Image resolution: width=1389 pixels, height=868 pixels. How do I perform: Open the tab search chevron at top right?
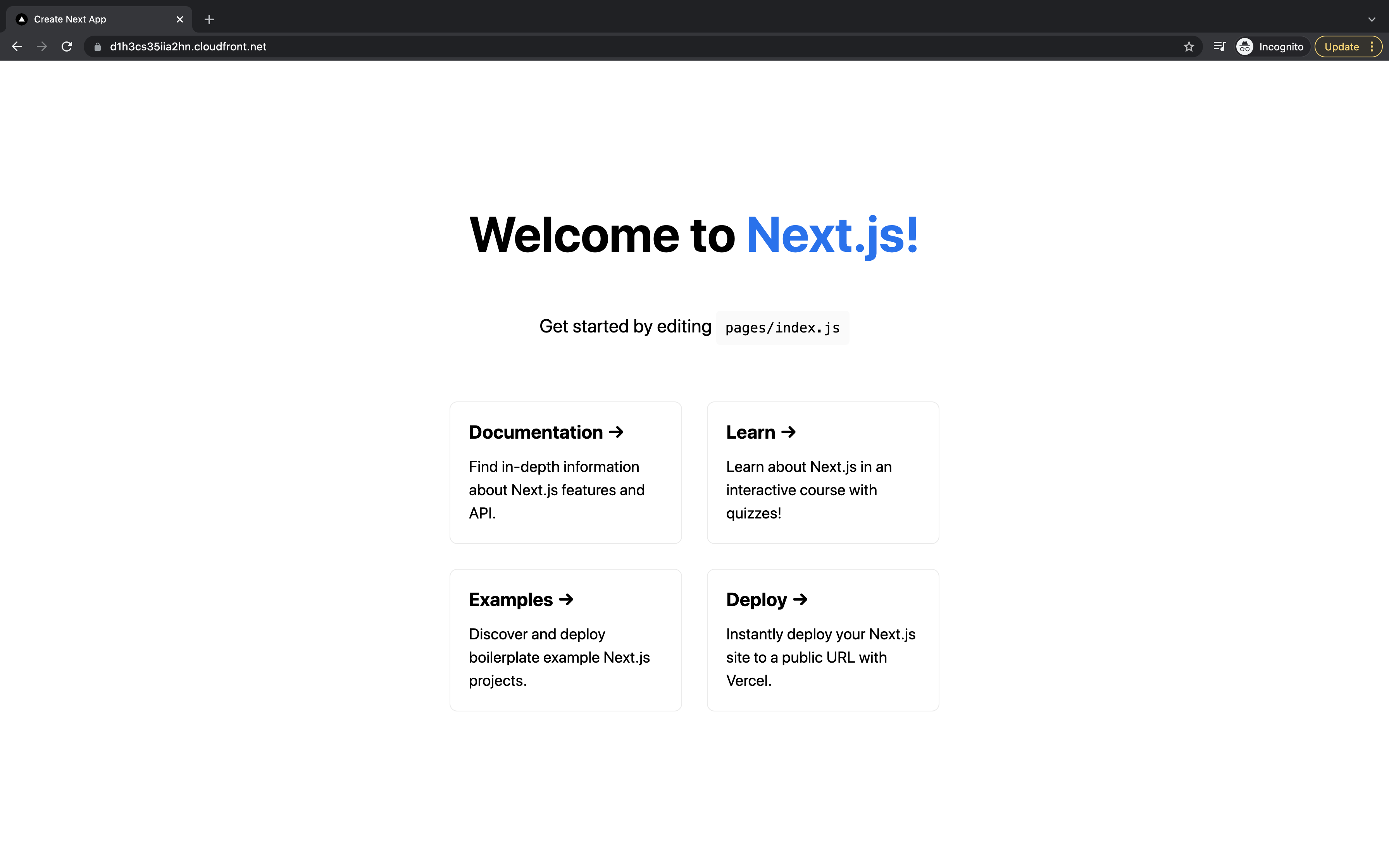1371,19
